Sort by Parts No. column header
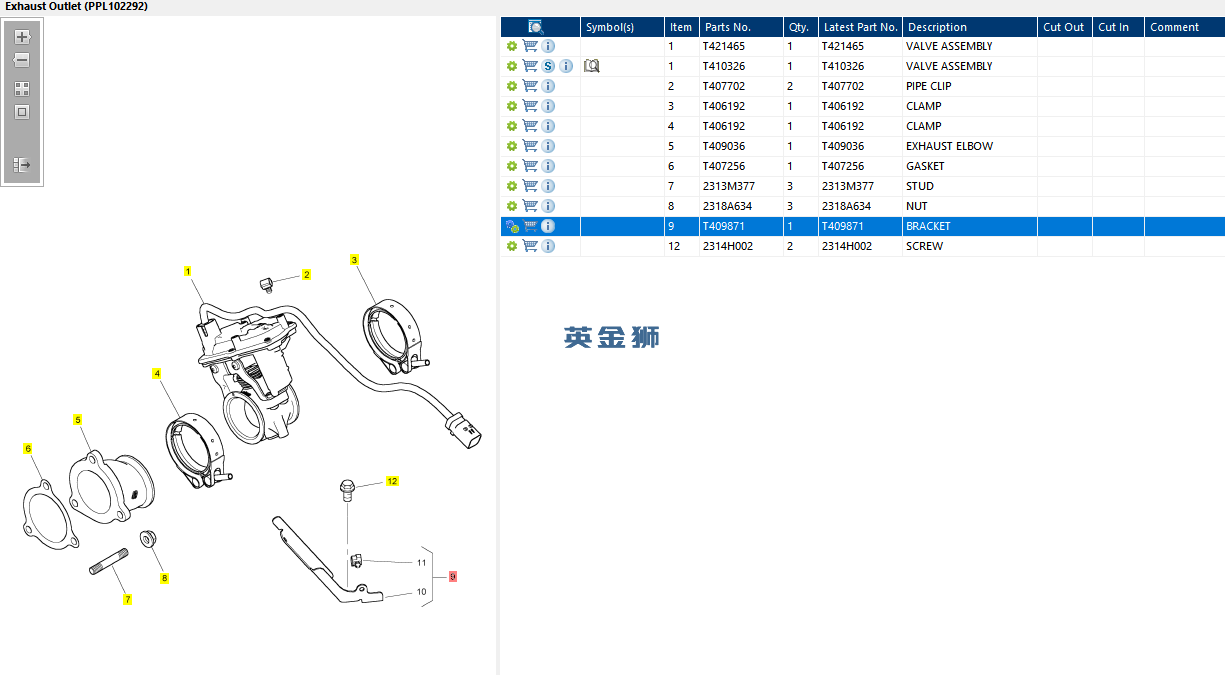This screenshot has width=1225, height=675. coord(740,27)
